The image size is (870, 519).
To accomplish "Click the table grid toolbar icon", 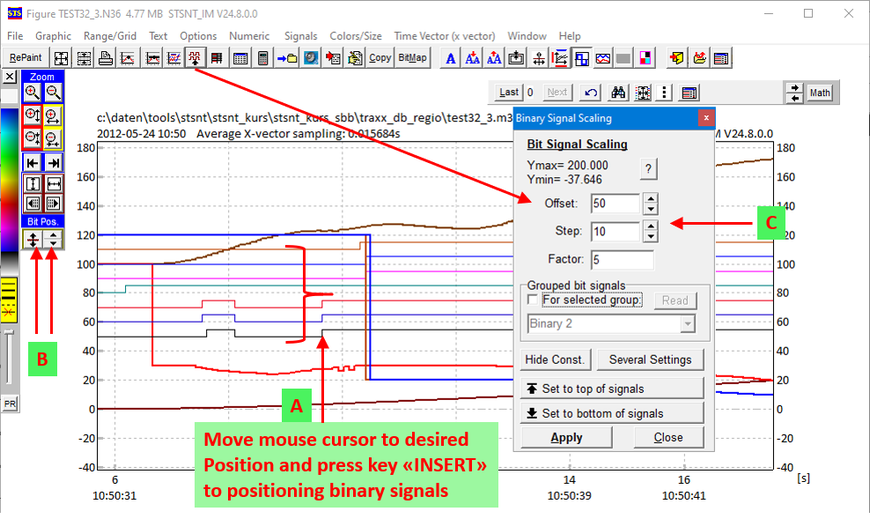I will pos(240,58).
